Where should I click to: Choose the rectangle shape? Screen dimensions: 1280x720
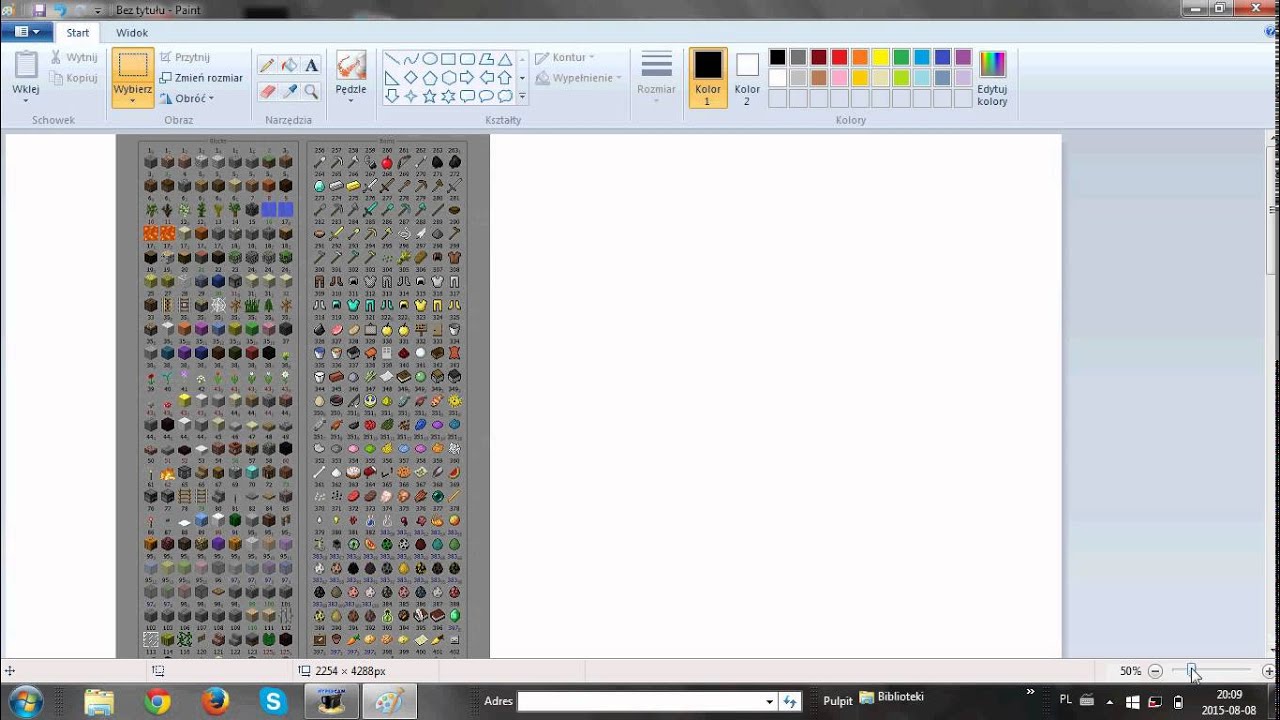449,59
